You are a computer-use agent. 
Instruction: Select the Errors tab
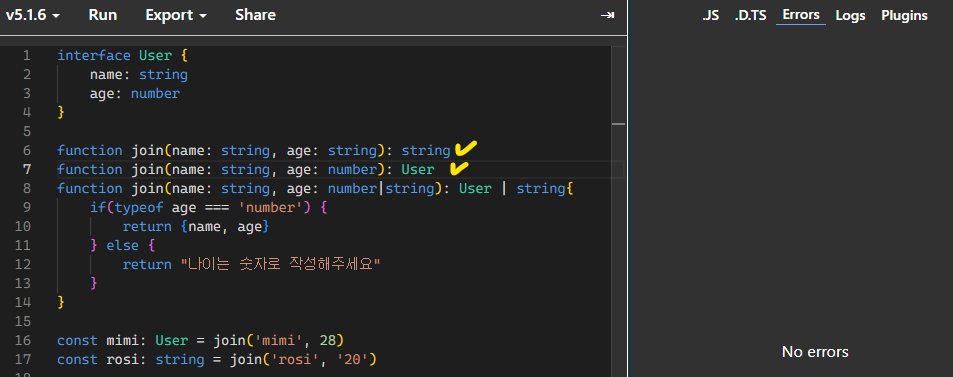coord(801,15)
